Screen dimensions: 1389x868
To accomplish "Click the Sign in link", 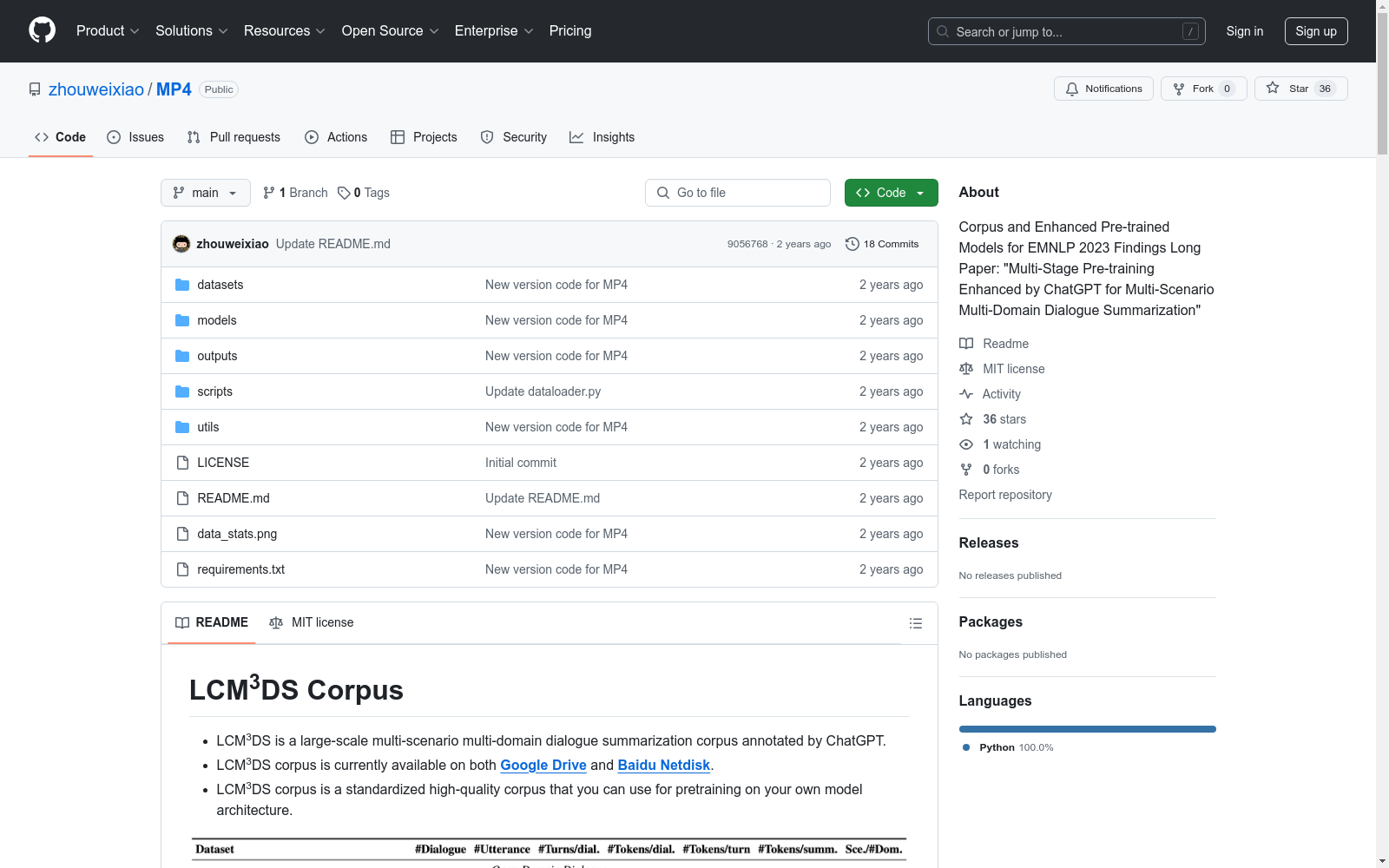I will click(x=1244, y=31).
